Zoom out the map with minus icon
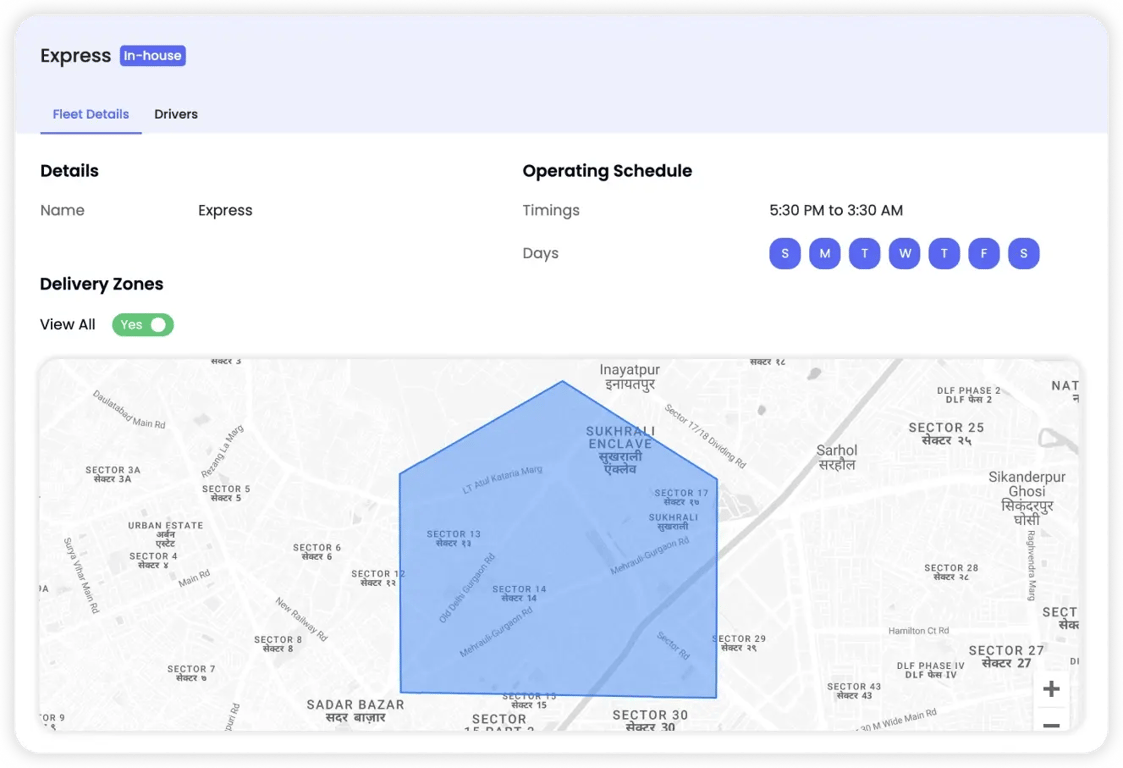 1051,724
